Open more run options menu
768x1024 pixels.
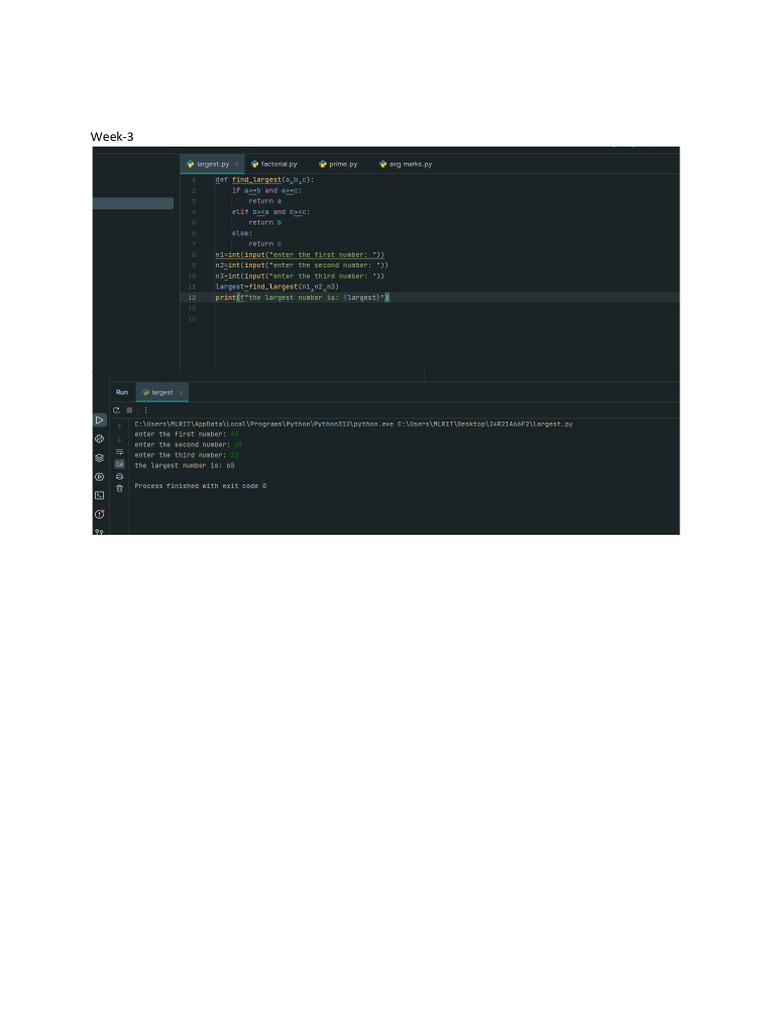click(146, 410)
